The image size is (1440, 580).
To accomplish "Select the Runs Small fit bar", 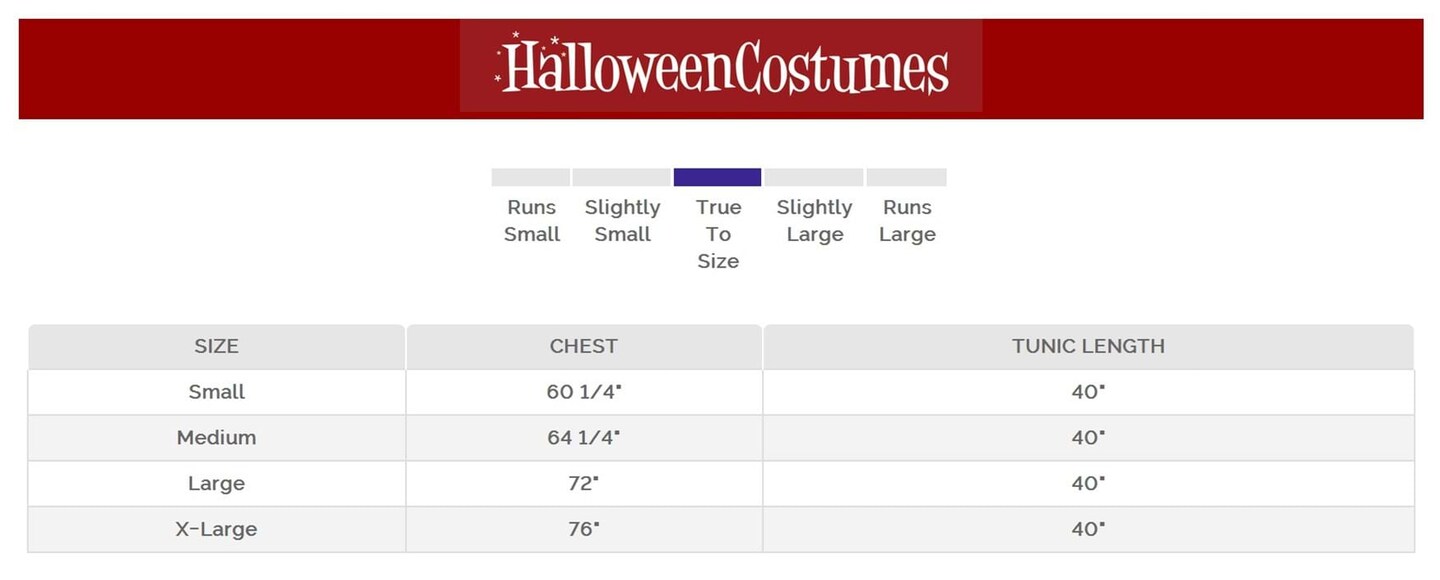I will [x=530, y=177].
